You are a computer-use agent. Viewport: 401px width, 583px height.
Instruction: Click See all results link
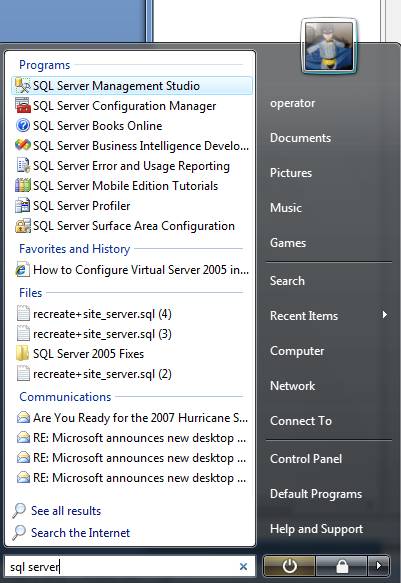point(66,511)
